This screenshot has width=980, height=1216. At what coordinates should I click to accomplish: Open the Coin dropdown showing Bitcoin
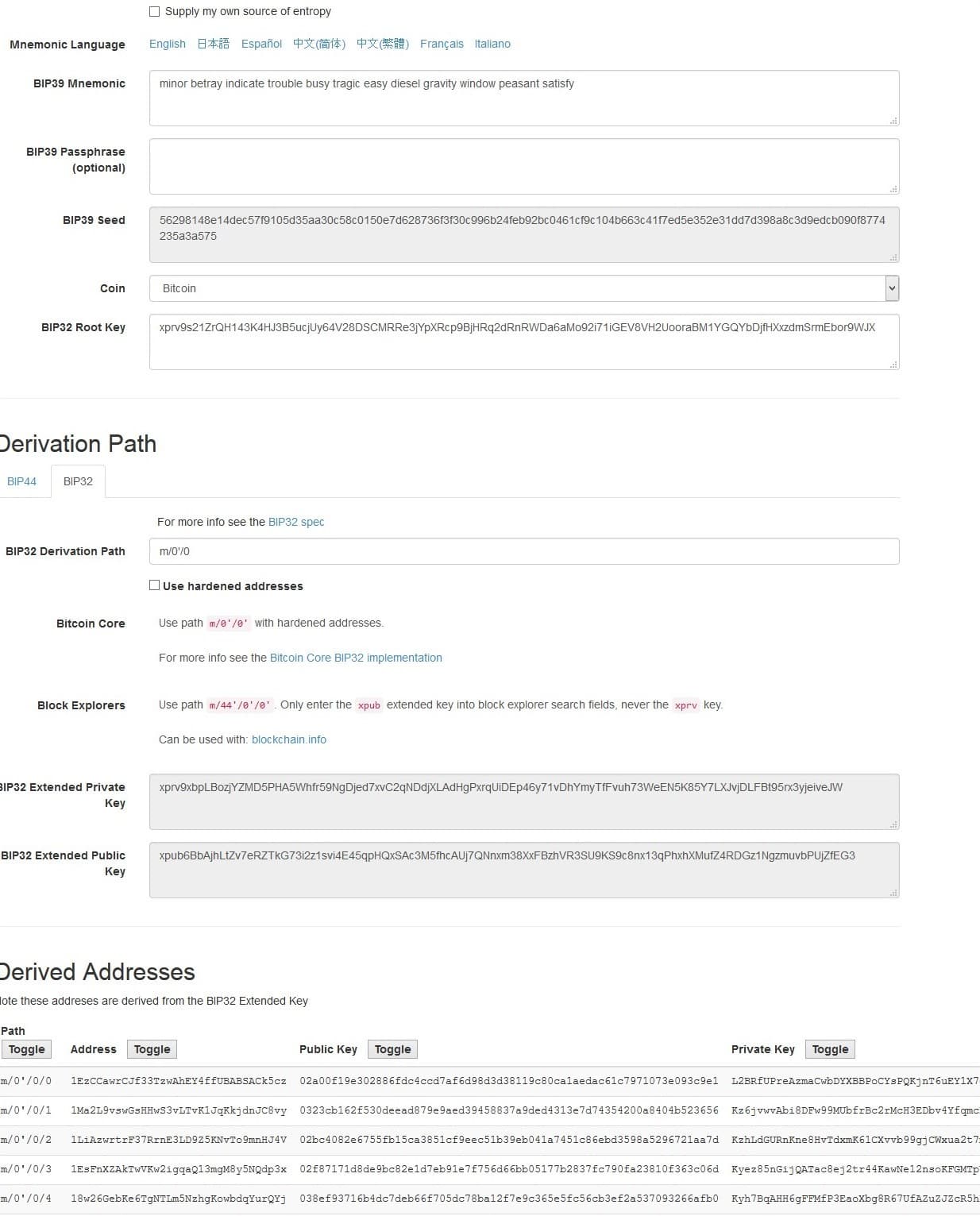tap(524, 288)
